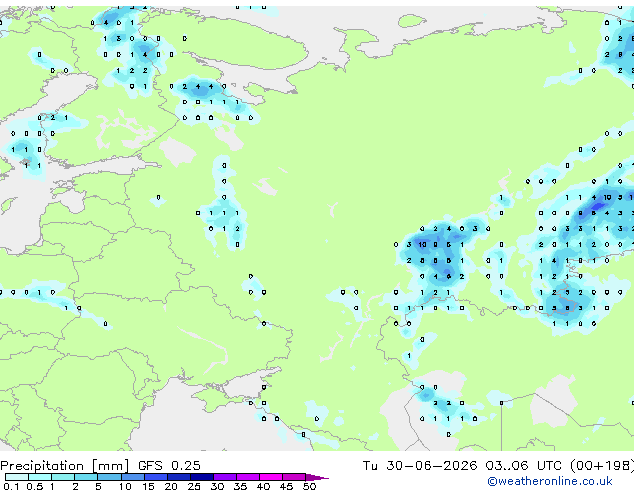Click the legend scale label '20'
Screen dimensions: 634x490
[x=171, y=486]
